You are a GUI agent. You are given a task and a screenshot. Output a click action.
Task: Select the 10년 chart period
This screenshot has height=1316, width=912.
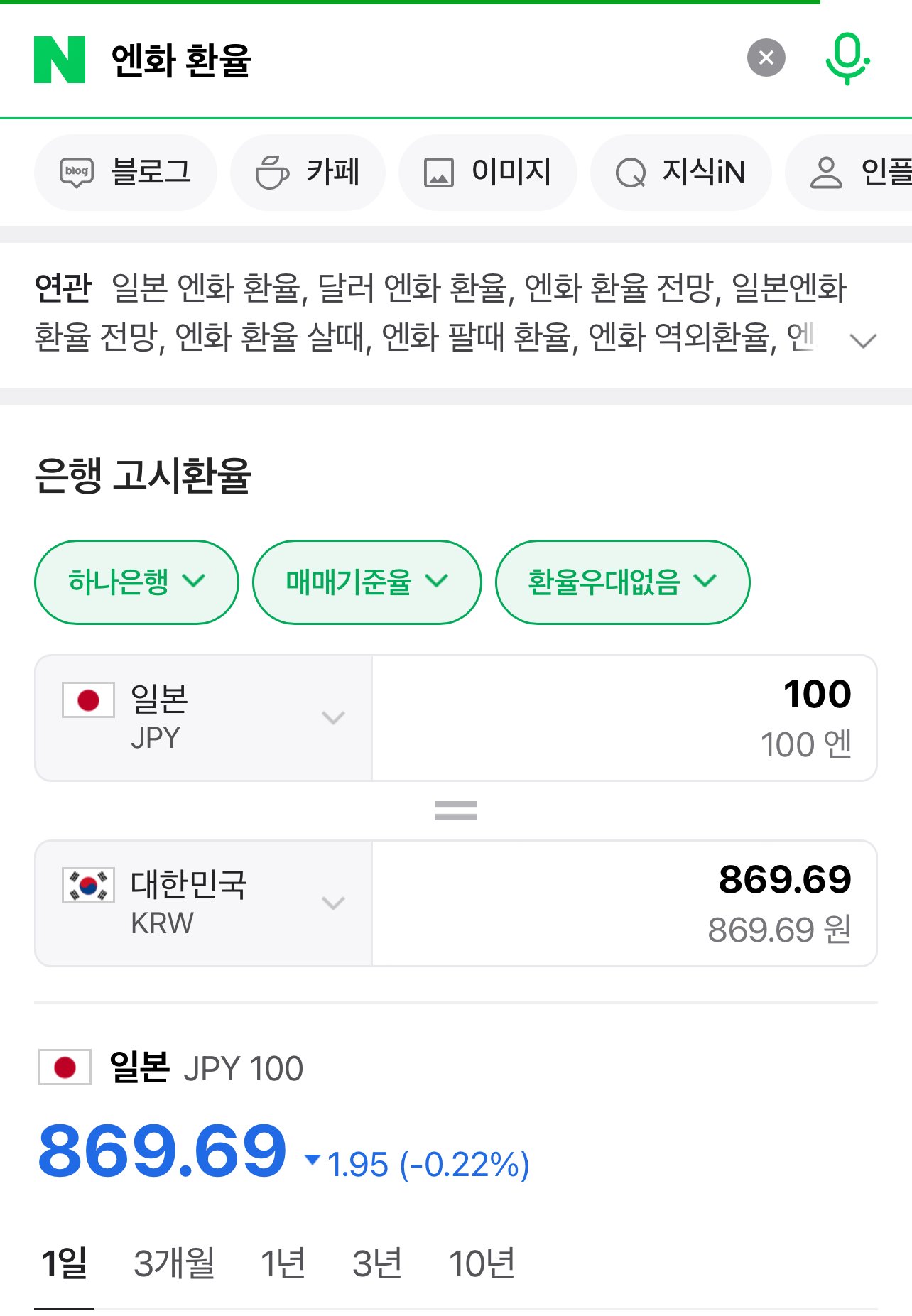pyautogui.click(x=482, y=1263)
